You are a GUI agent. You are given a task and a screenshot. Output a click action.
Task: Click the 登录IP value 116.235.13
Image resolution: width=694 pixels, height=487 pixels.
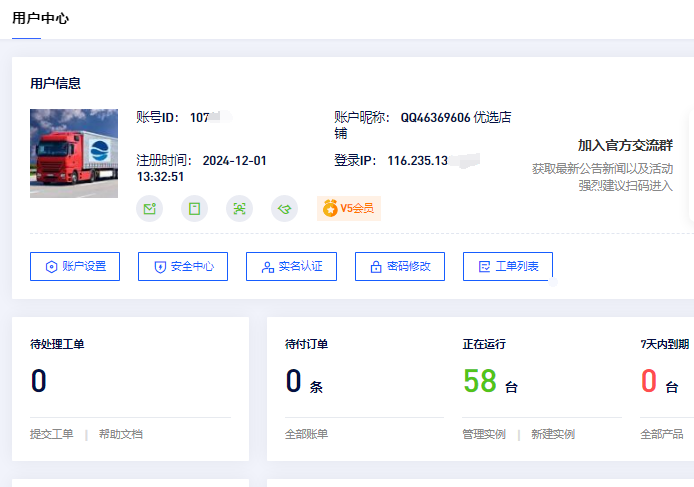pyautogui.click(x=418, y=161)
